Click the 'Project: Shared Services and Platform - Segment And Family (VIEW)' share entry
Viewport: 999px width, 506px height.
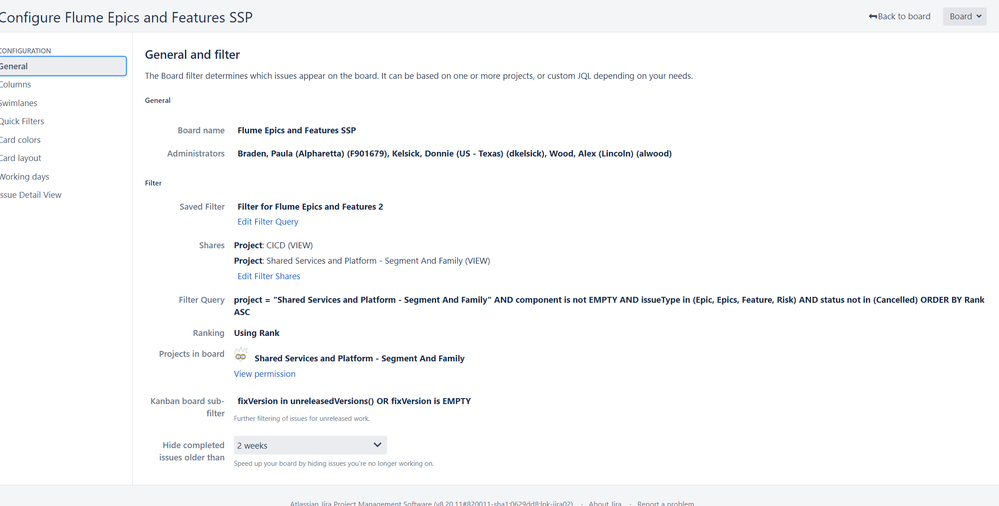tap(362, 261)
